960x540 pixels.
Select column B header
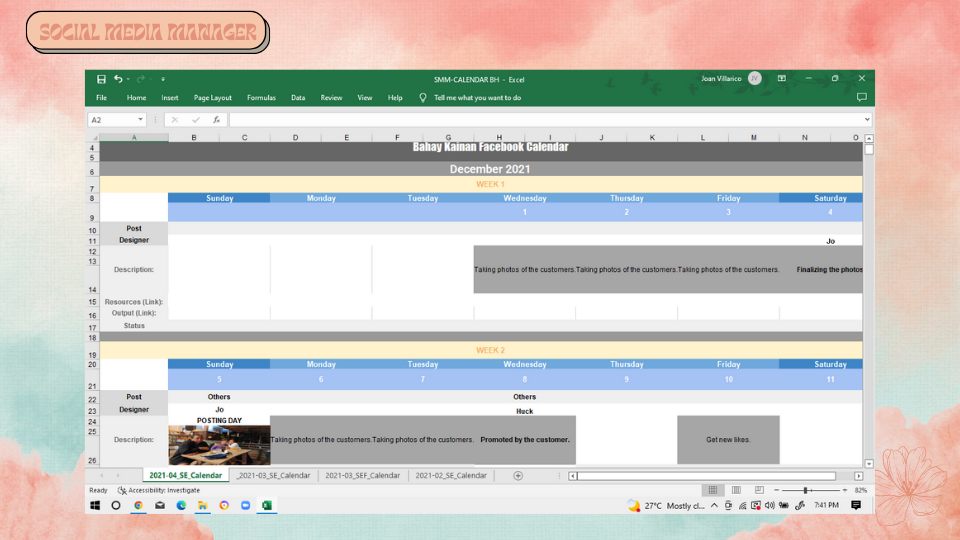193,138
